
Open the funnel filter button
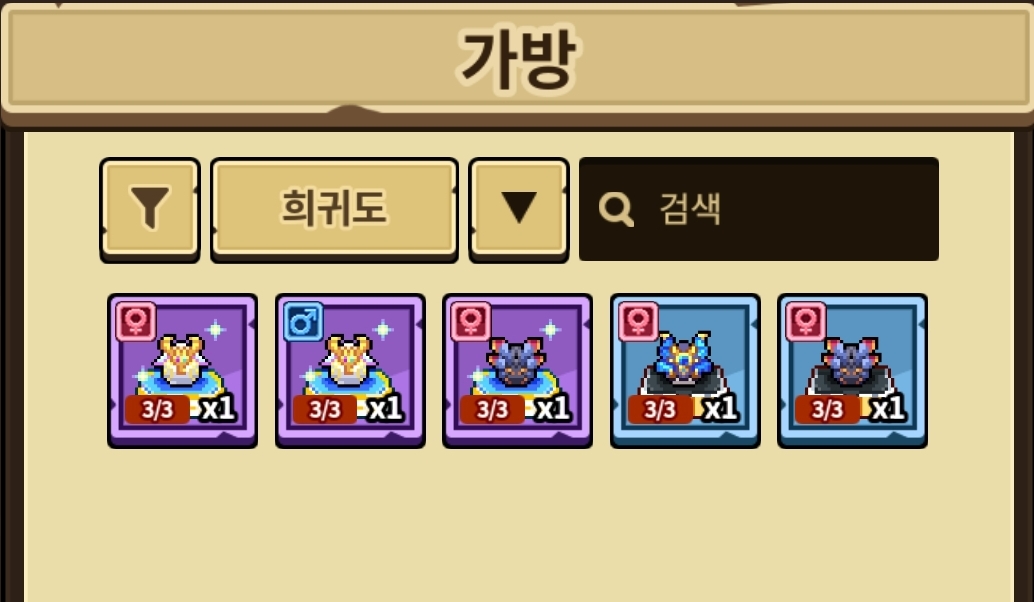(150, 209)
